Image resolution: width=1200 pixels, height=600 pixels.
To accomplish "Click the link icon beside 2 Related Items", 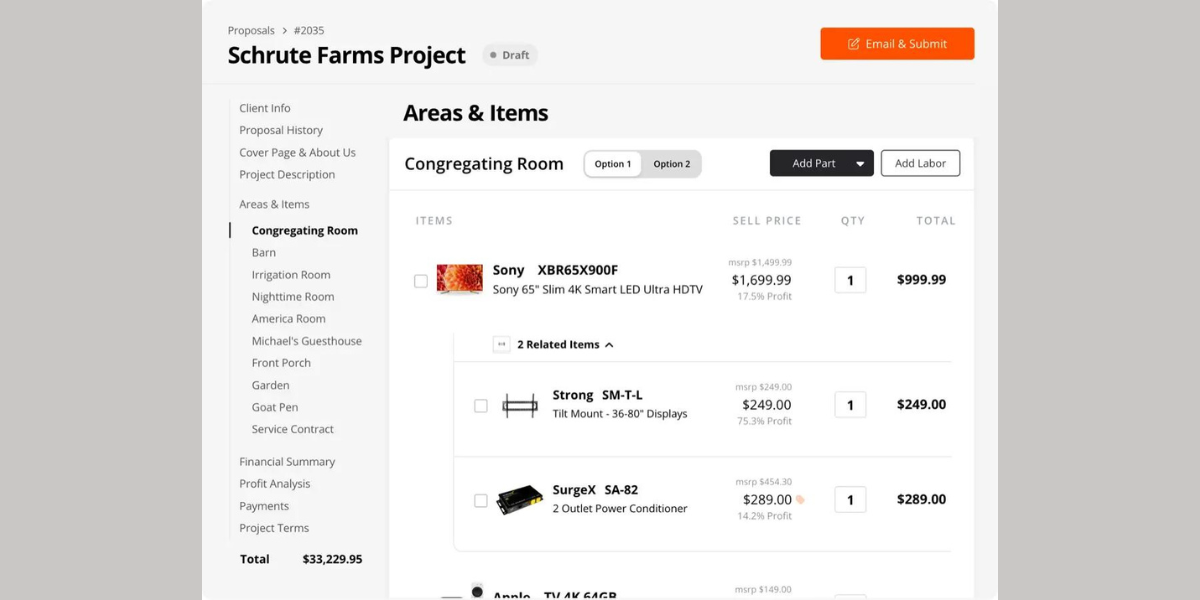I will [x=501, y=344].
